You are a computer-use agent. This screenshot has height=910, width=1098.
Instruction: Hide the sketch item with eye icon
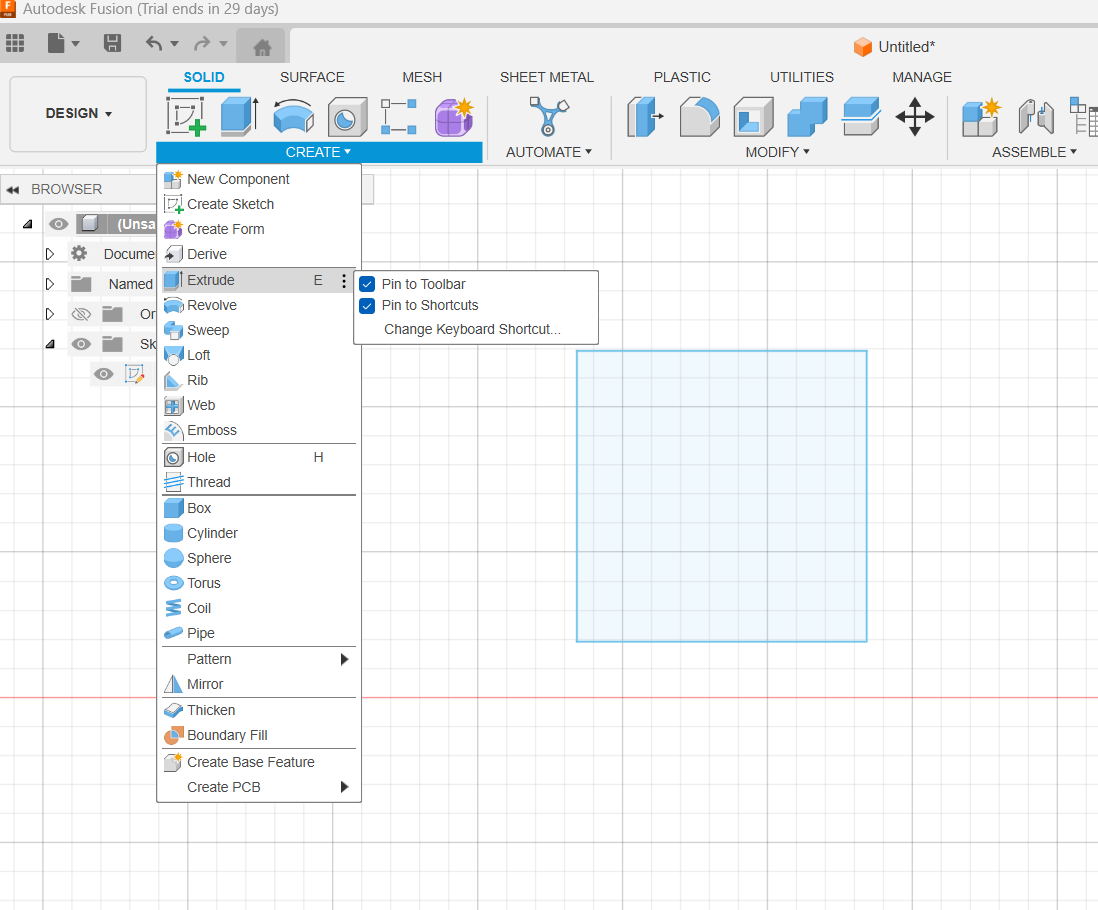pyautogui.click(x=104, y=374)
